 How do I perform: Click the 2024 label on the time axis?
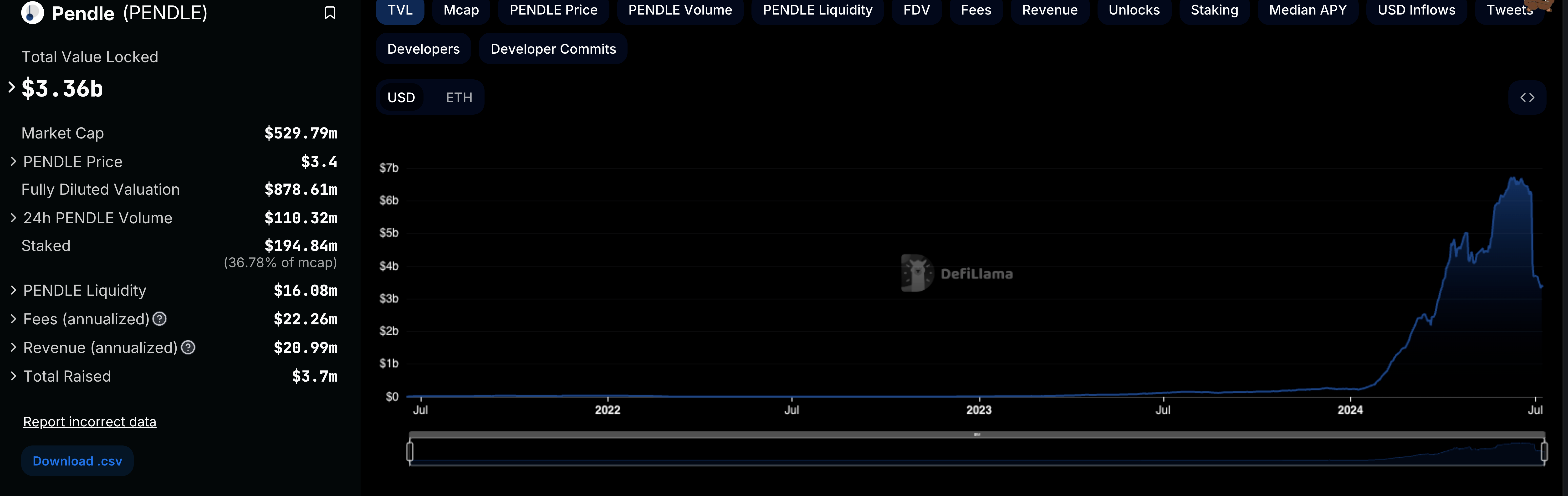pos(1350,410)
